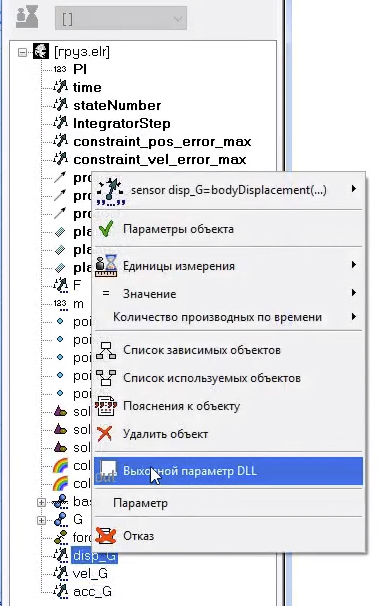The image size is (378, 606).
Task: Expand the sensor disp_G submenu arrow
Action: (x=354, y=189)
